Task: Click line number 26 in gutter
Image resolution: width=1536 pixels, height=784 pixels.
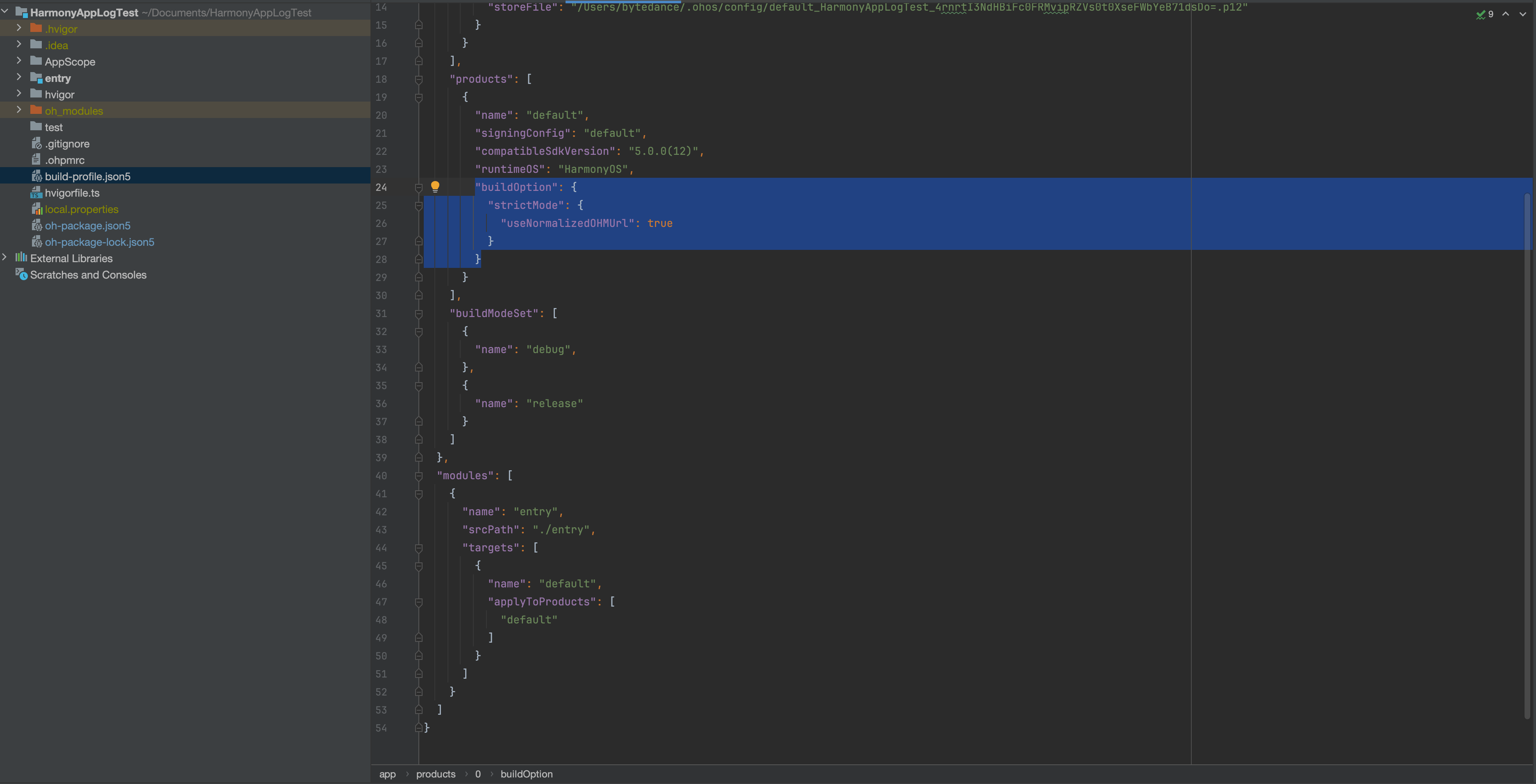Action: pyautogui.click(x=381, y=224)
